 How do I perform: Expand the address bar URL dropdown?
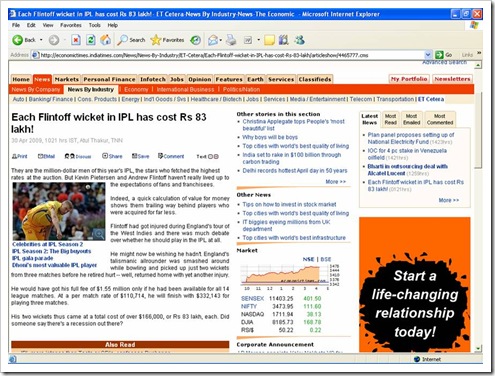pos(428,55)
